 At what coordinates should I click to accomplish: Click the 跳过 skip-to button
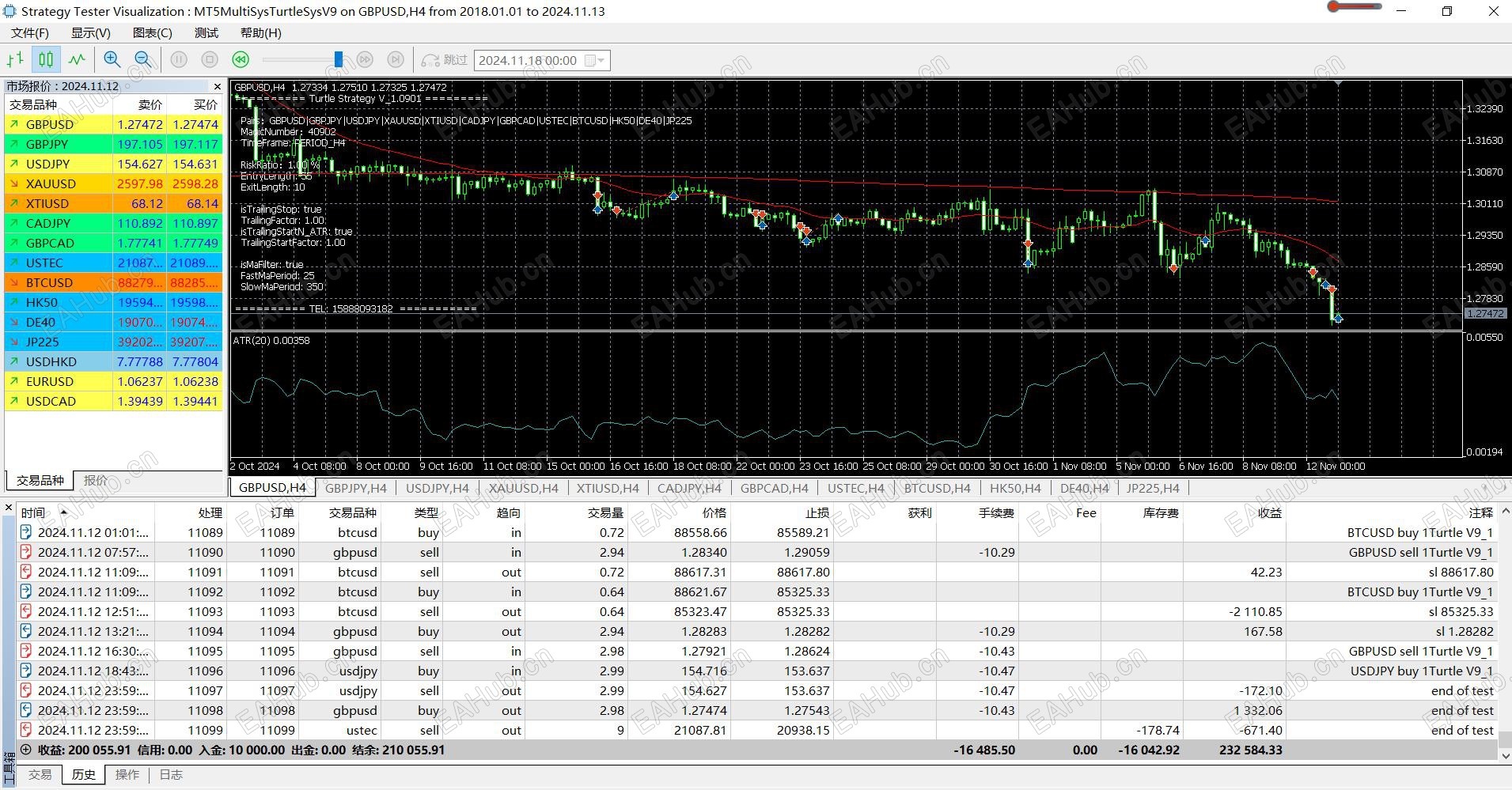click(445, 60)
